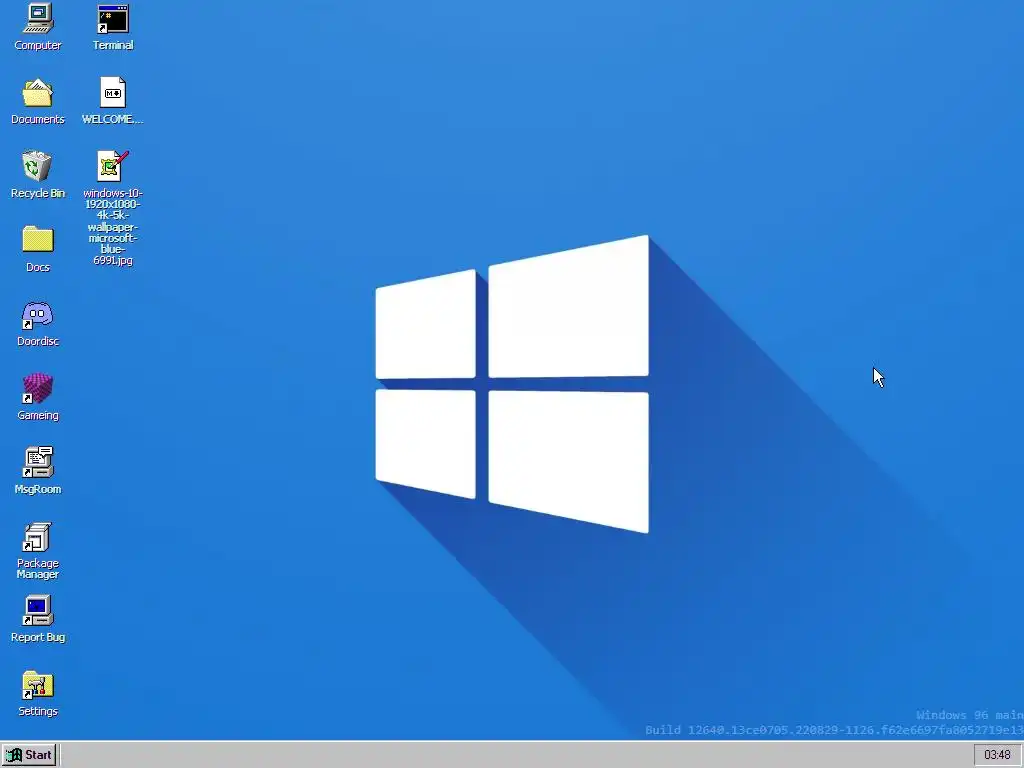
Task: Click the "Gameing" label text
Action: point(38,415)
